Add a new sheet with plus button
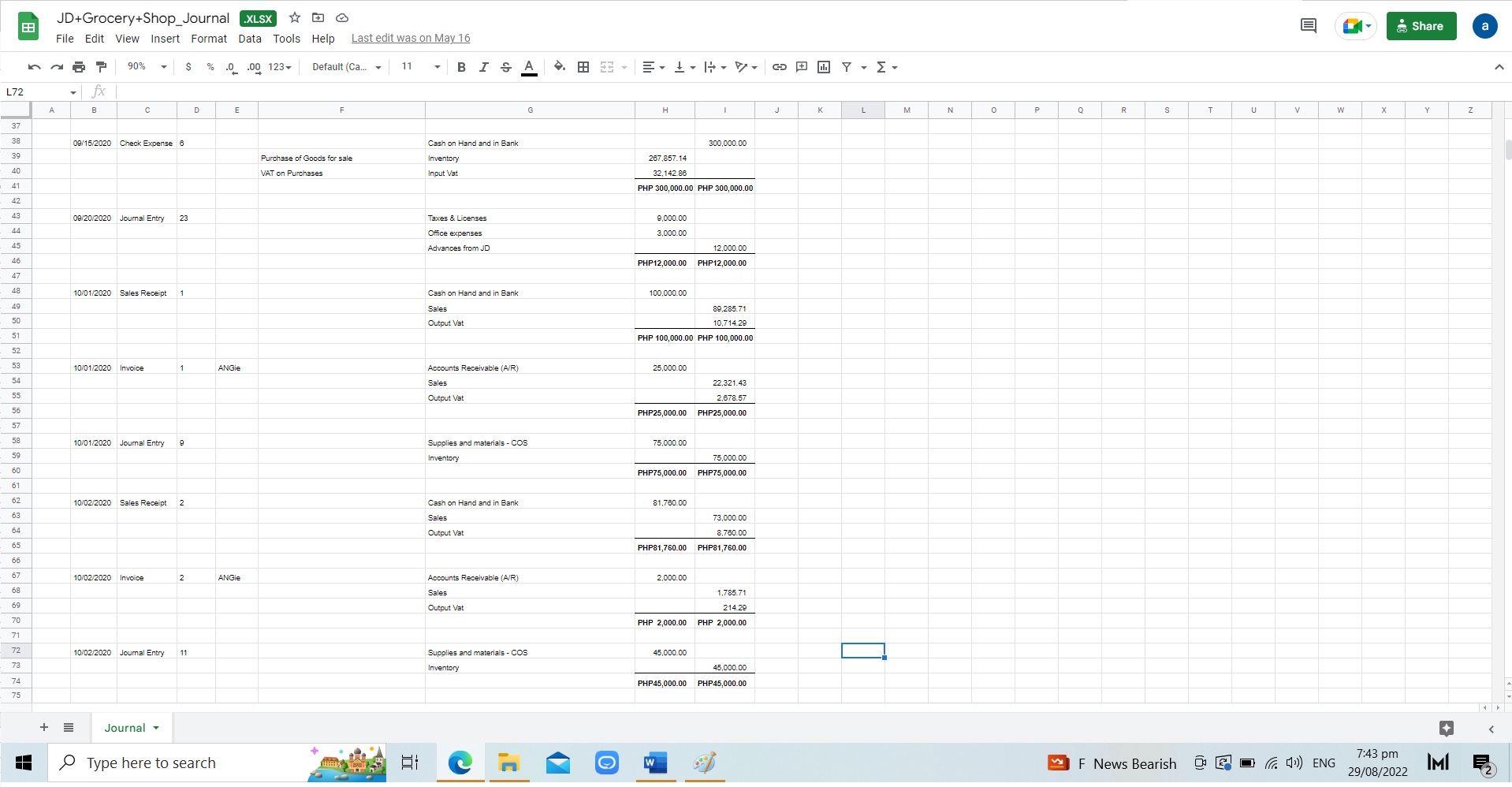Image resolution: width=1512 pixels, height=787 pixels. (44, 728)
